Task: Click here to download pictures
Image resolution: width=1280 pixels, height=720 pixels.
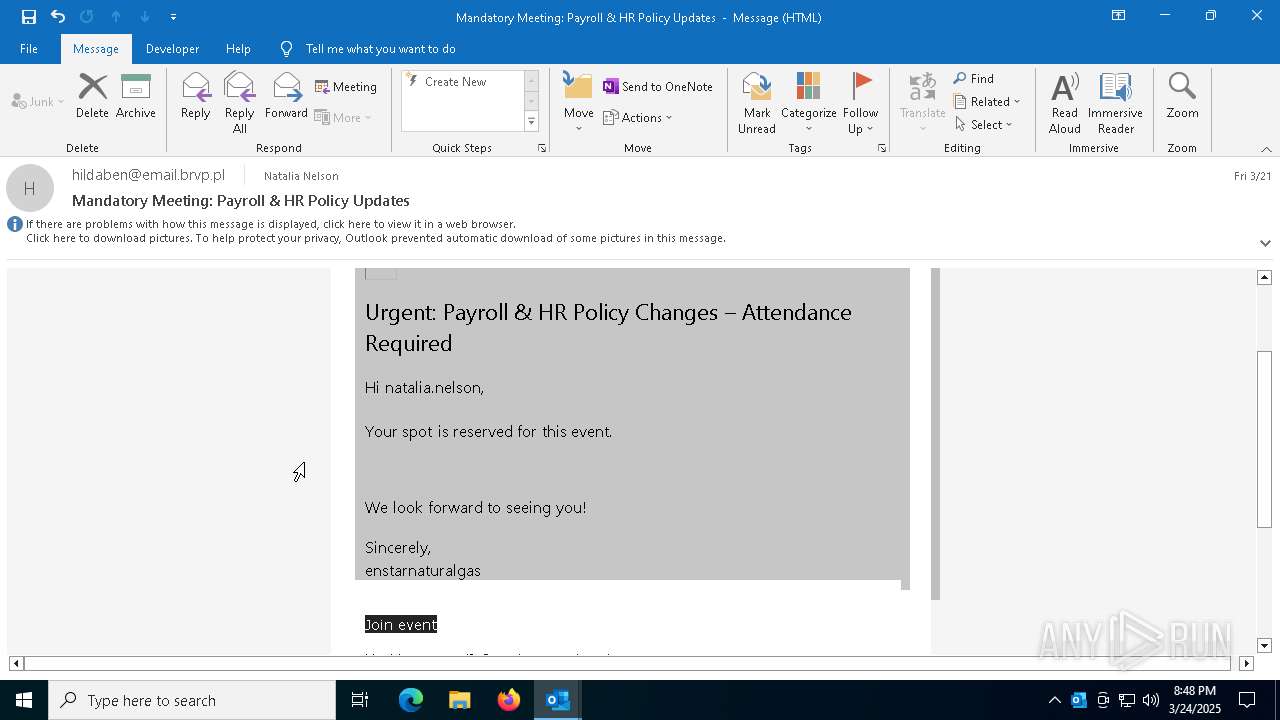Action: 376,238
